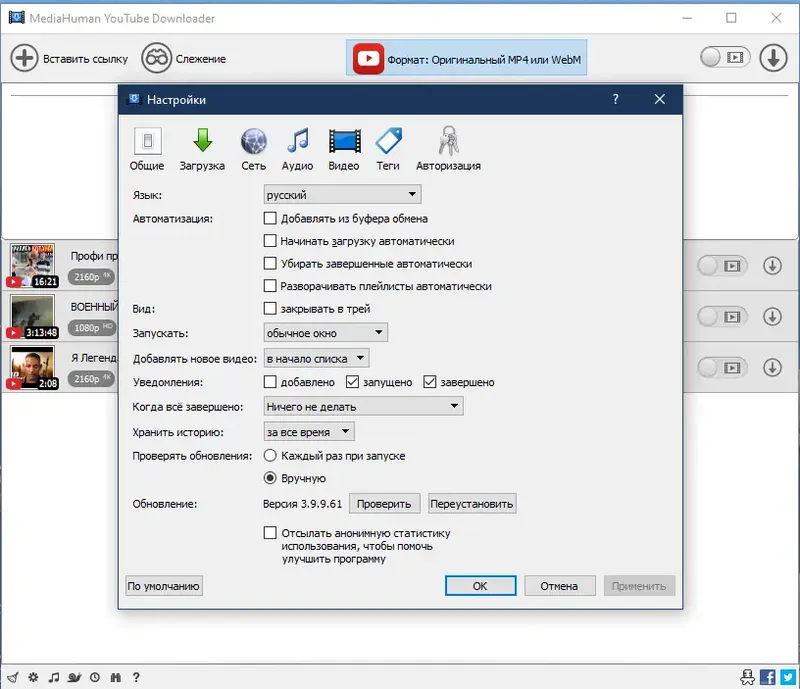Open the 2160p quality badge on Профи video
The height and width of the screenshot is (689, 800).
(x=92, y=277)
